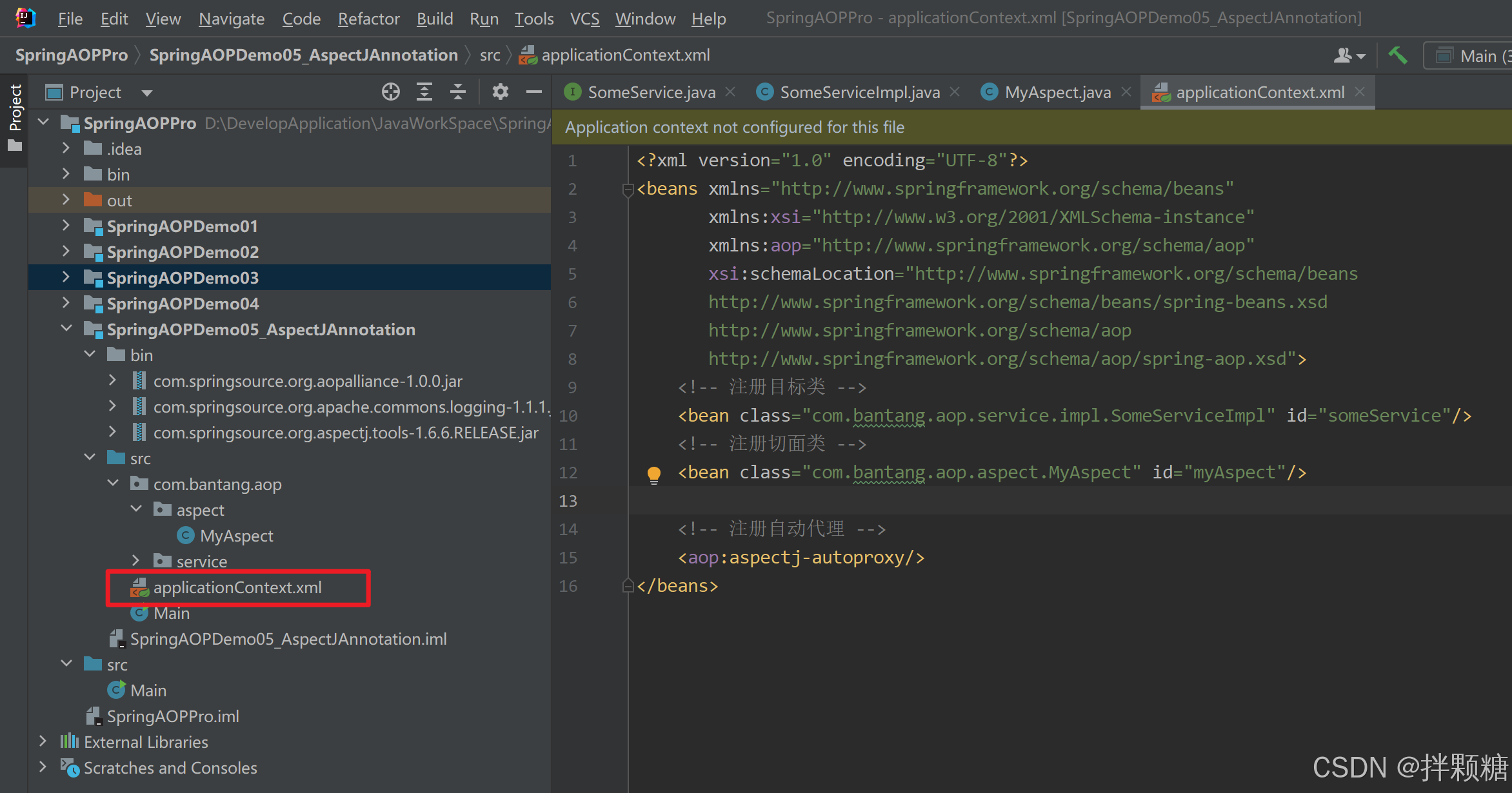Click SpringAOPDemo05_AspectJAnnotation in the breadcrumb
The image size is (1512, 793).
click(303, 55)
